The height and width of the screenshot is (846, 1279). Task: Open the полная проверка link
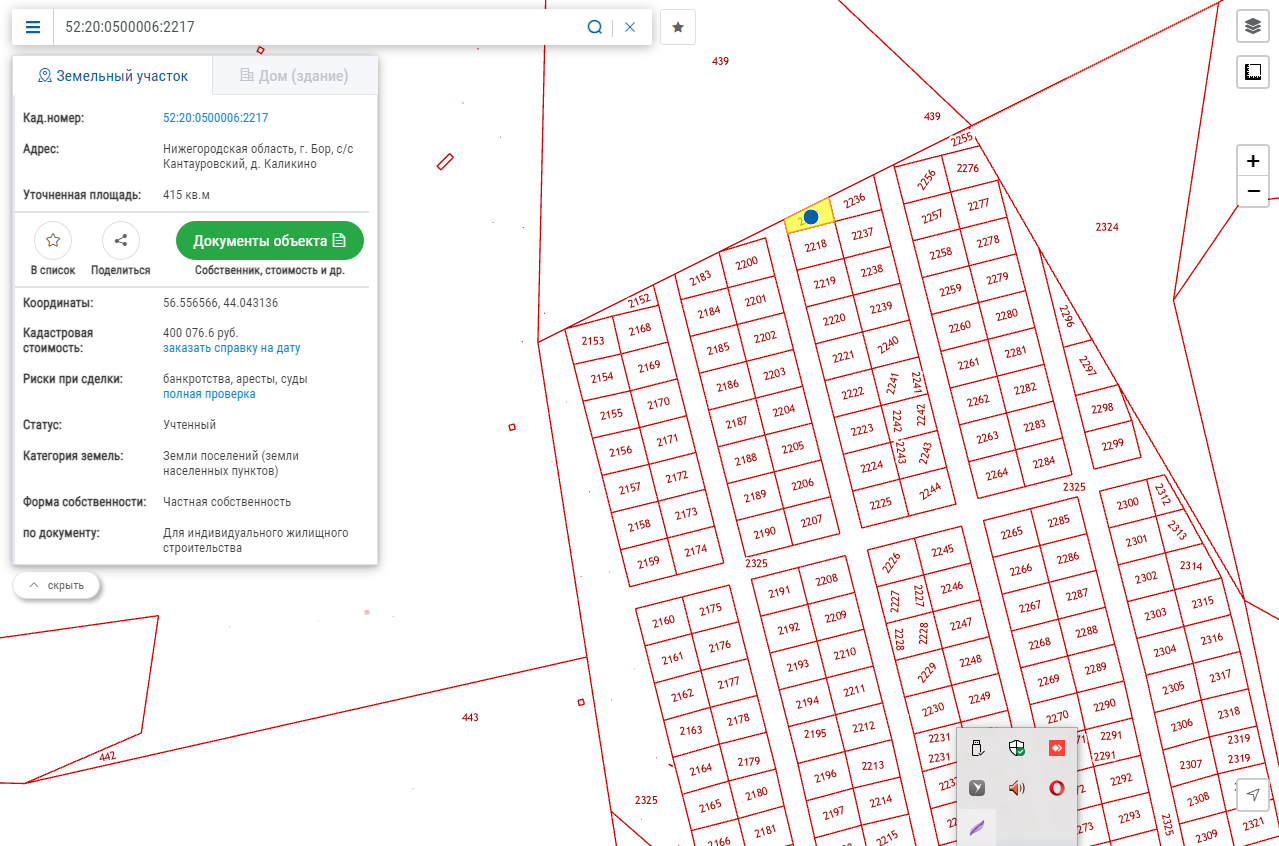[209, 394]
